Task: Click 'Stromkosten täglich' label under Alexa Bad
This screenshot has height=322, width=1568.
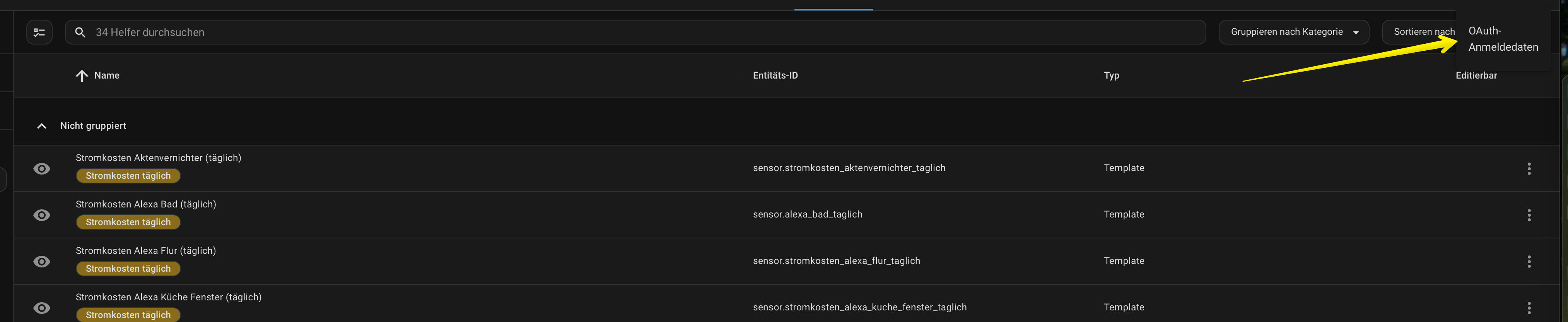Action: click(128, 222)
